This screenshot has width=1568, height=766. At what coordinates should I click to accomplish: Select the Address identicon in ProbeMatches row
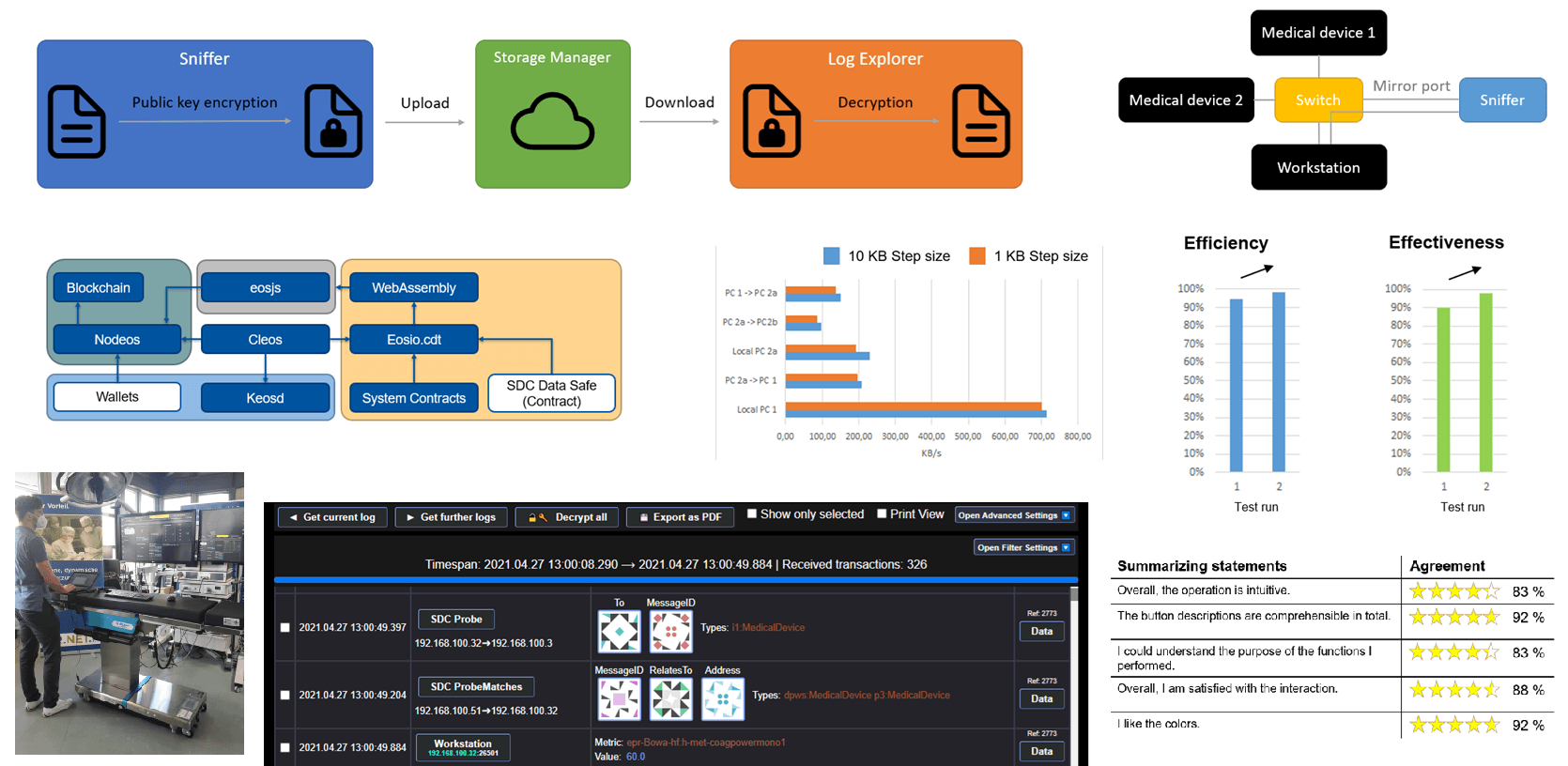click(x=723, y=699)
